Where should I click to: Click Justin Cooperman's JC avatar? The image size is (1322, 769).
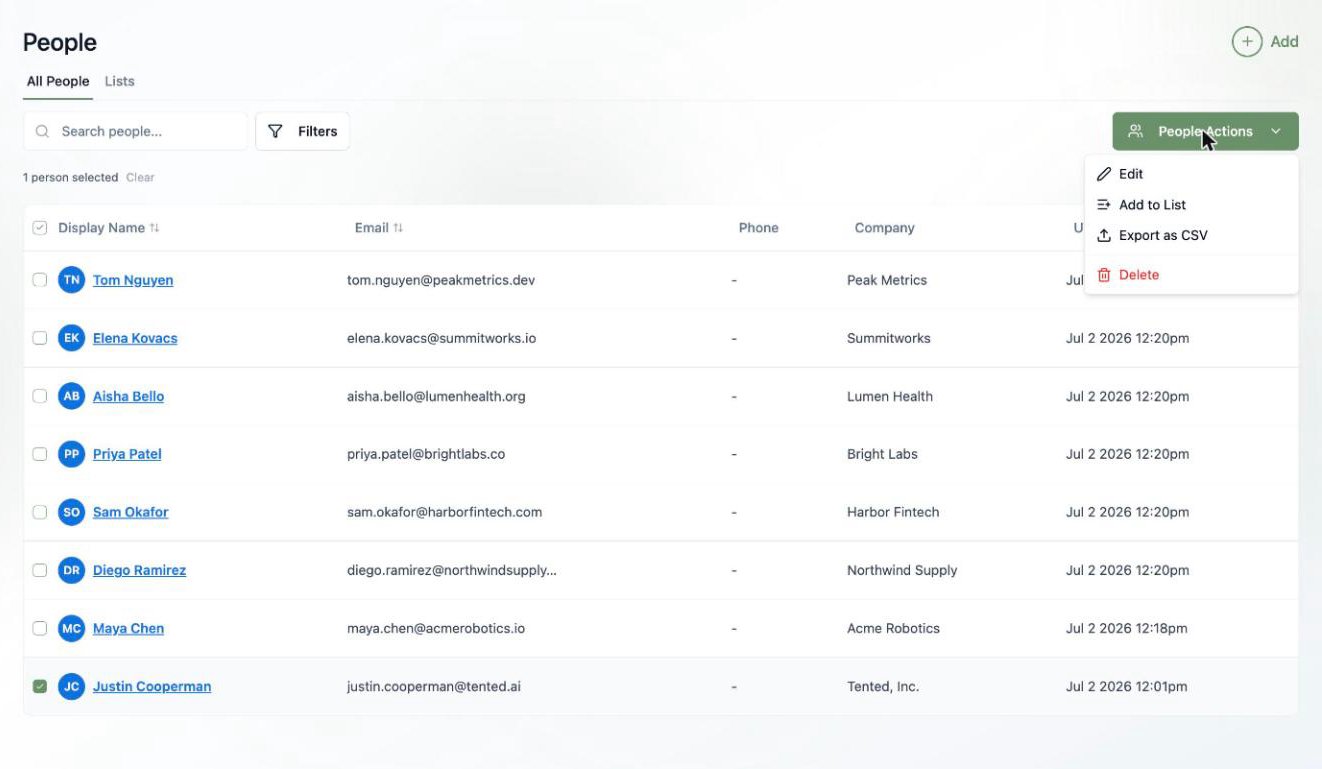coord(71,686)
